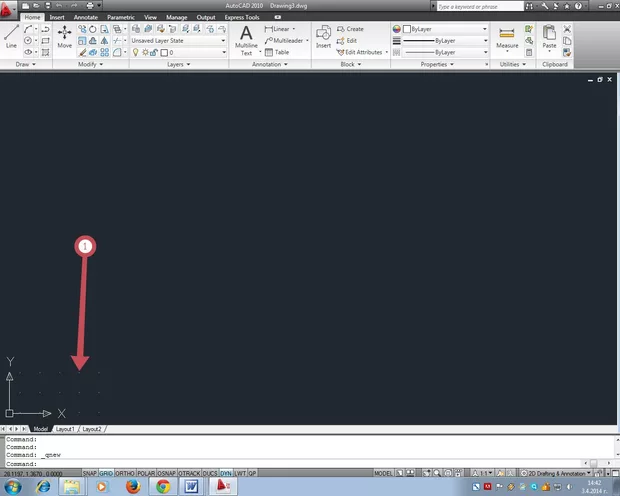This screenshot has height=496, width=620.
Task: Expand the Annotation panel
Action: click(x=270, y=64)
